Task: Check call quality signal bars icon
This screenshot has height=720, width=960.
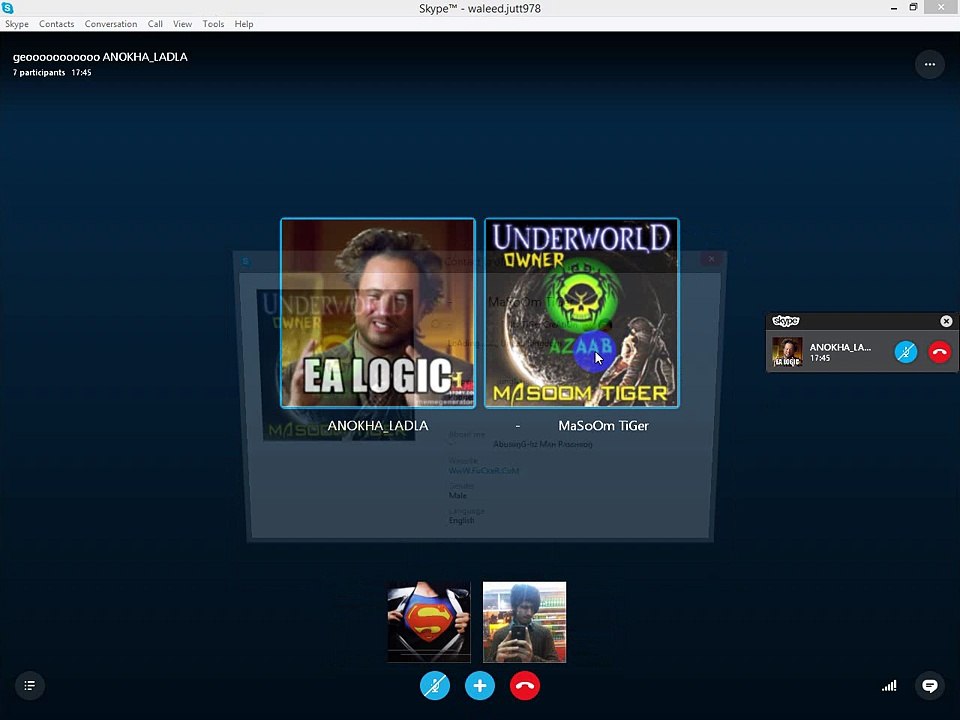Action: coord(889,686)
